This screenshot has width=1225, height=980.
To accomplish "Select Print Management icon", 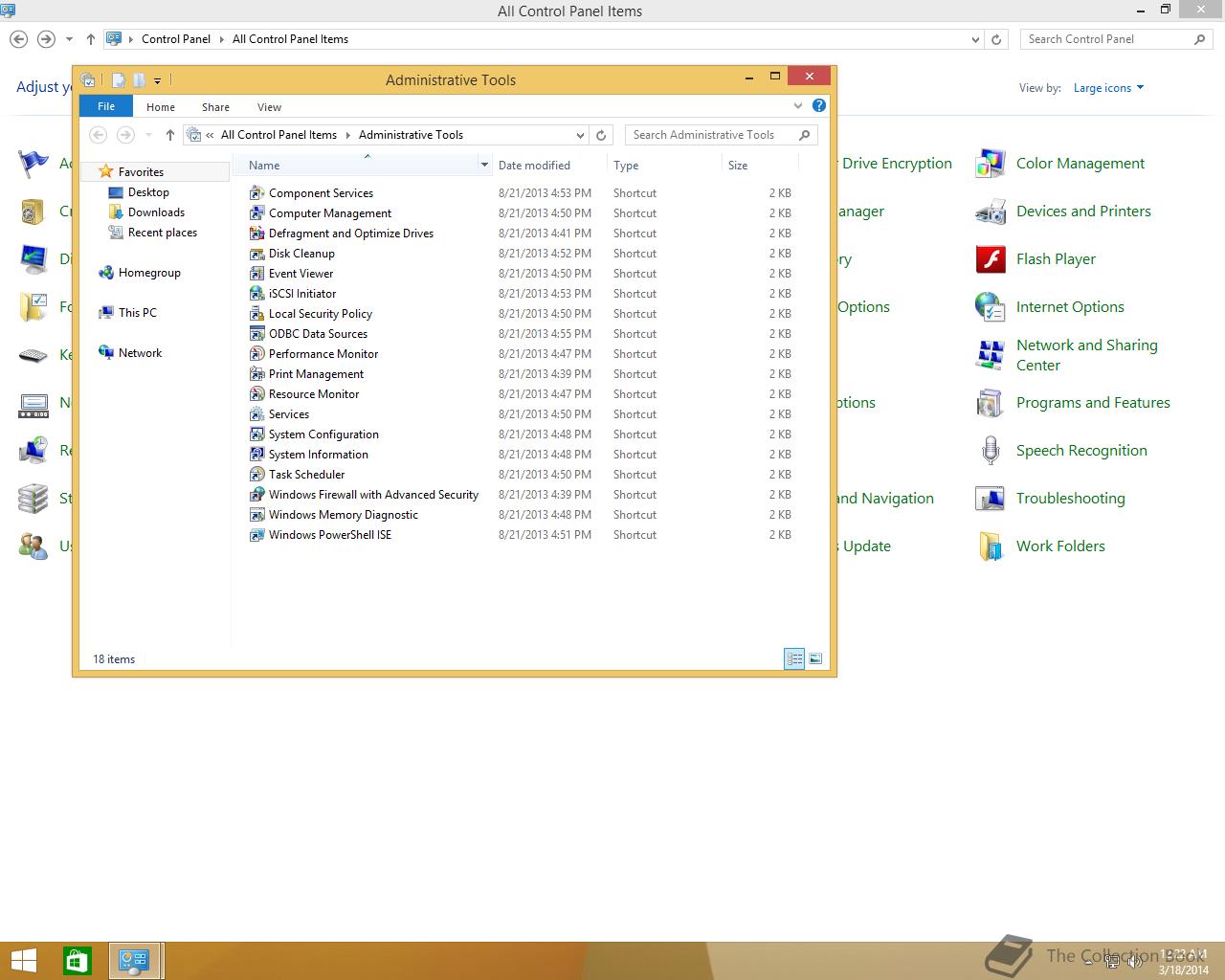I will 256,374.
